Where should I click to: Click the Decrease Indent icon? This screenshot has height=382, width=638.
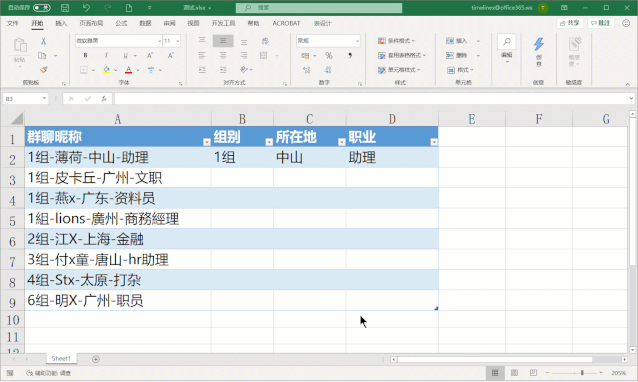pos(202,70)
